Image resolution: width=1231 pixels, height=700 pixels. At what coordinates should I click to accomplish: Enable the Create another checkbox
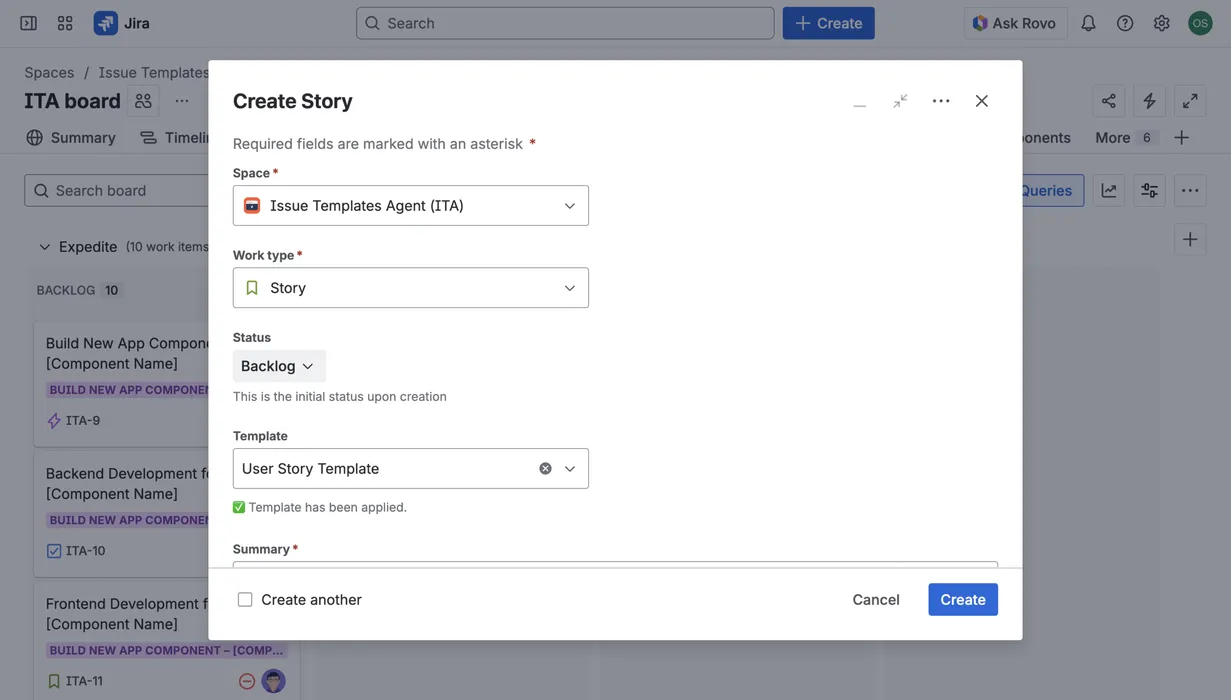coord(245,600)
